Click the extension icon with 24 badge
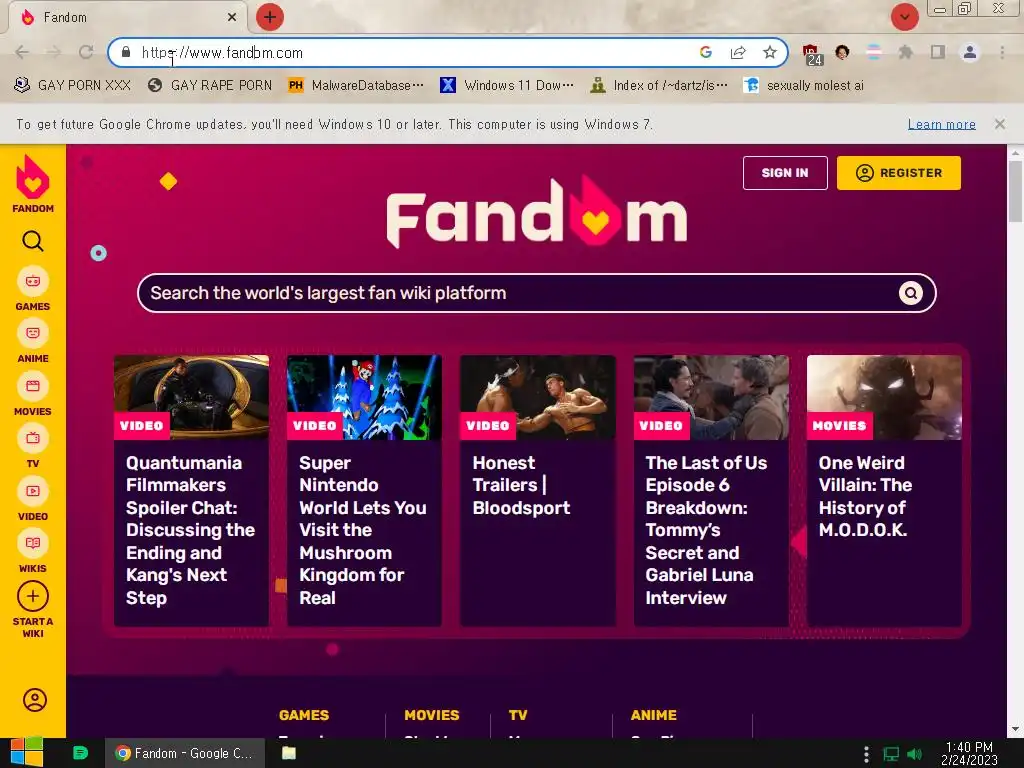This screenshot has height=768, width=1024. (x=812, y=54)
